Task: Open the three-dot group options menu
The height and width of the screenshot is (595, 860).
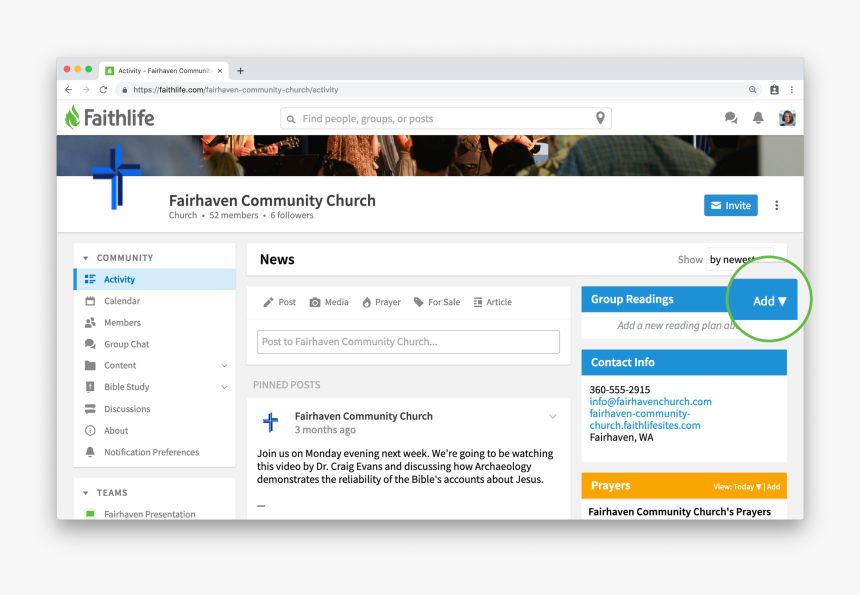Action: 776,206
